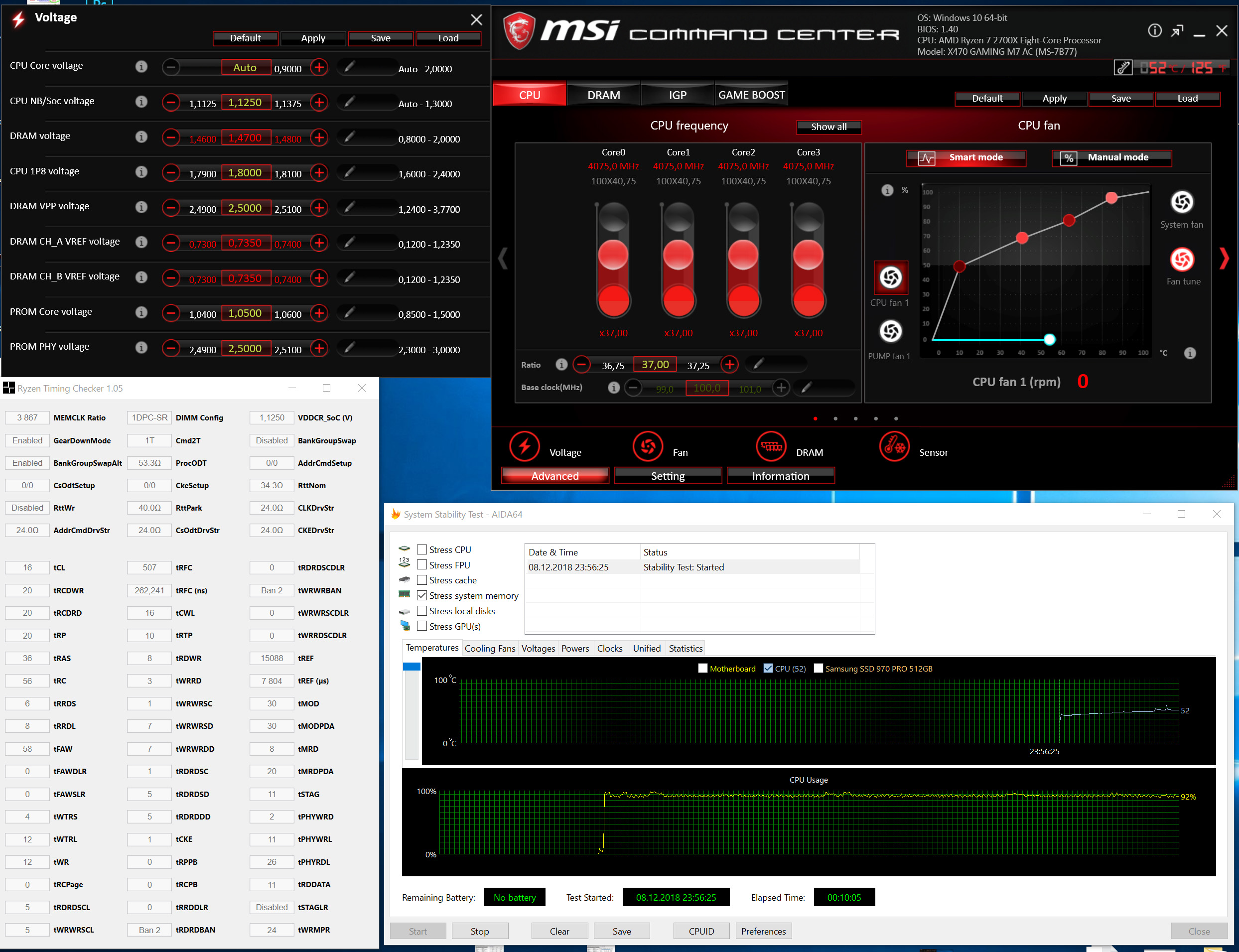
Task: Click the Voltage lightning bolt icon
Action: 524,446
